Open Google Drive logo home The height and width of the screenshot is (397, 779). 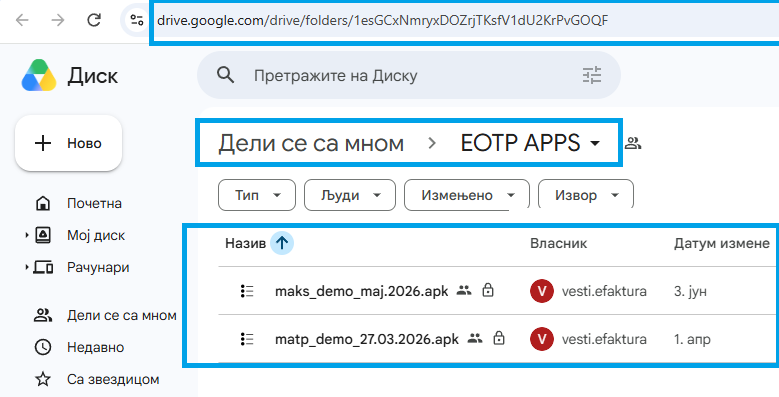(x=39, y=76)
